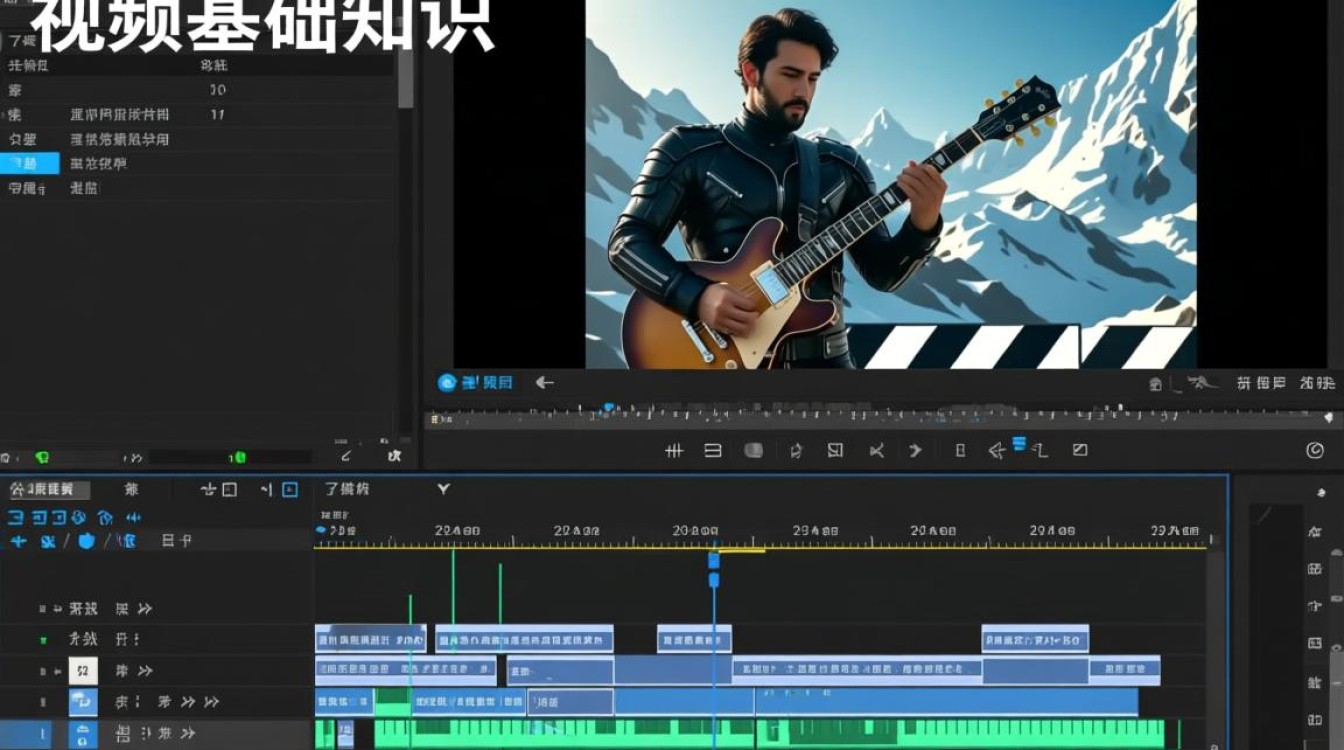Click the project panel's vertical scrollbar thumb
This screenshot has height=750, width=1344.
[x=405, y=77]
